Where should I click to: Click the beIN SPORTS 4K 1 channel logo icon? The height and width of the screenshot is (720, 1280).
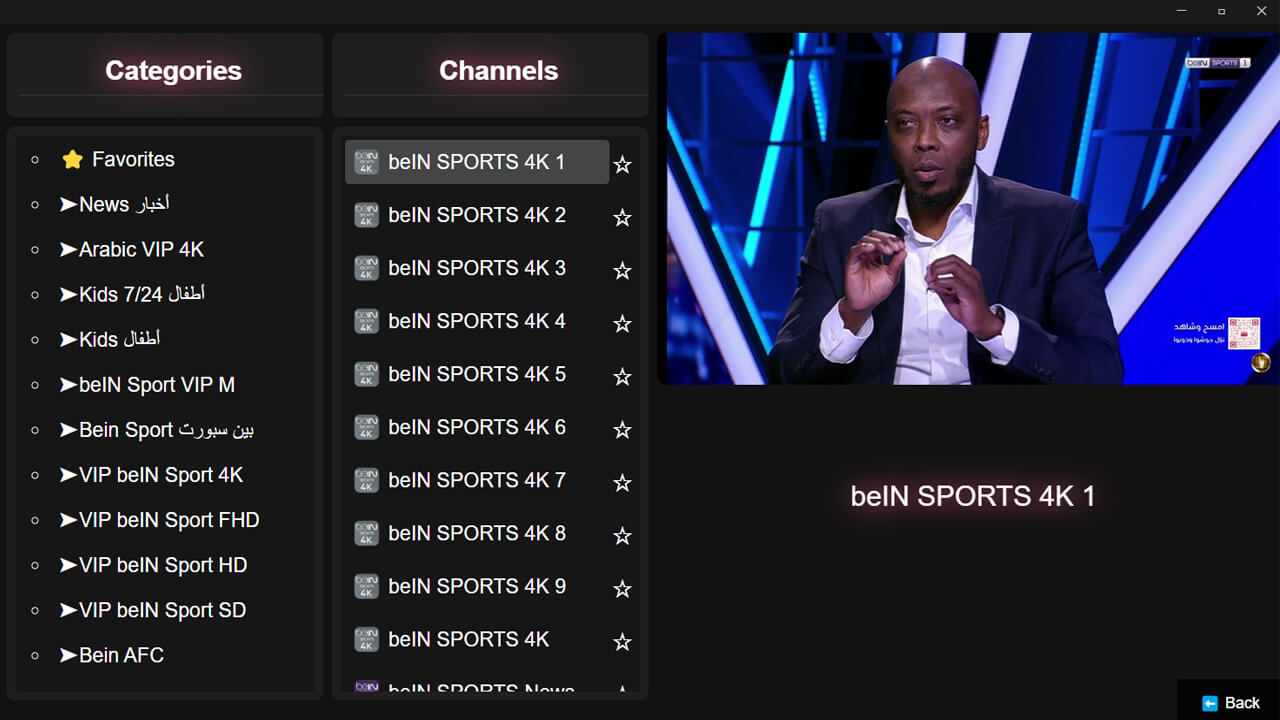pyautogui.click(x=367, y=162)
